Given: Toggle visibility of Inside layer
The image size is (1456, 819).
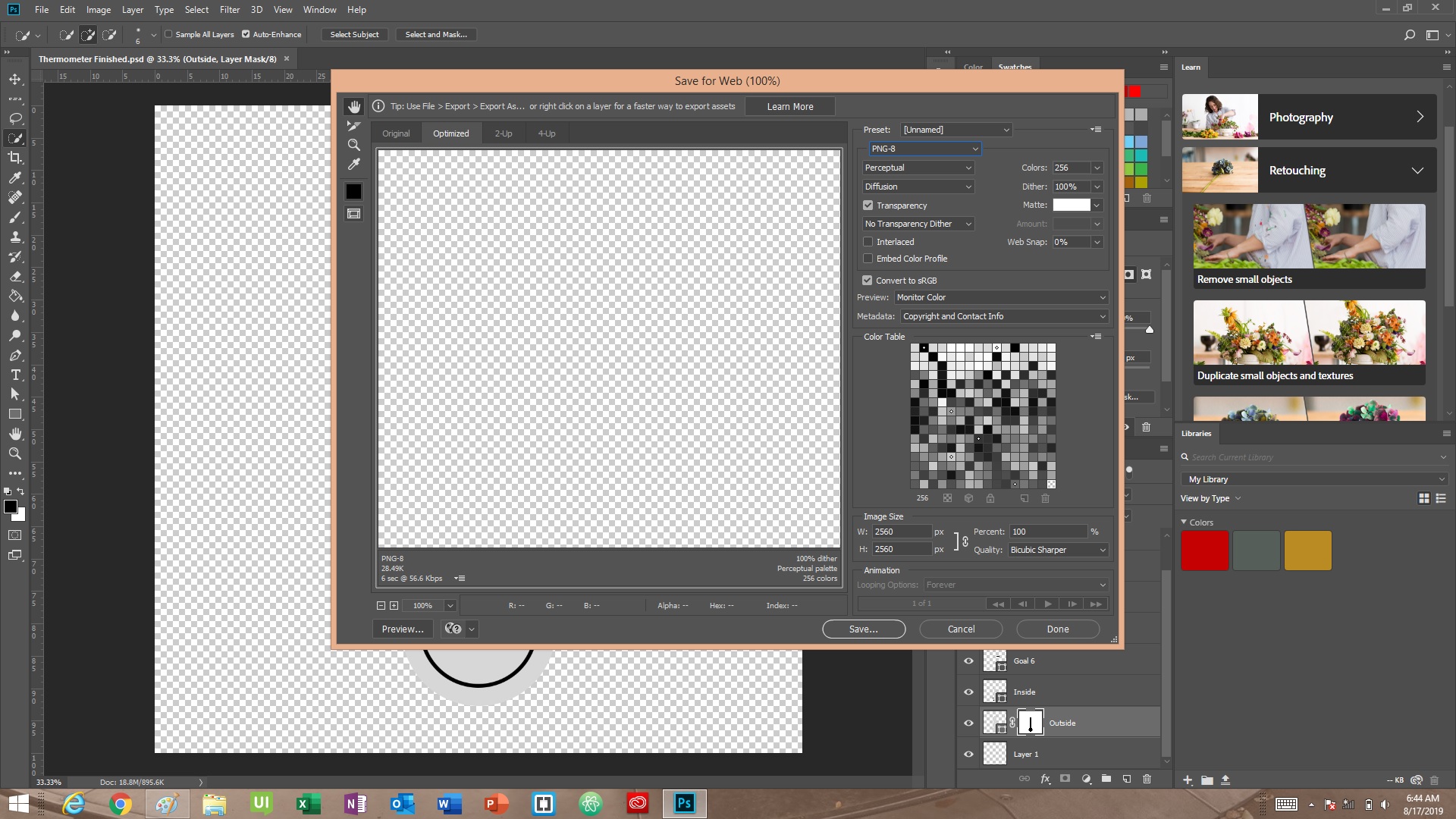Looking at the screenshot, I should [968, 691].
